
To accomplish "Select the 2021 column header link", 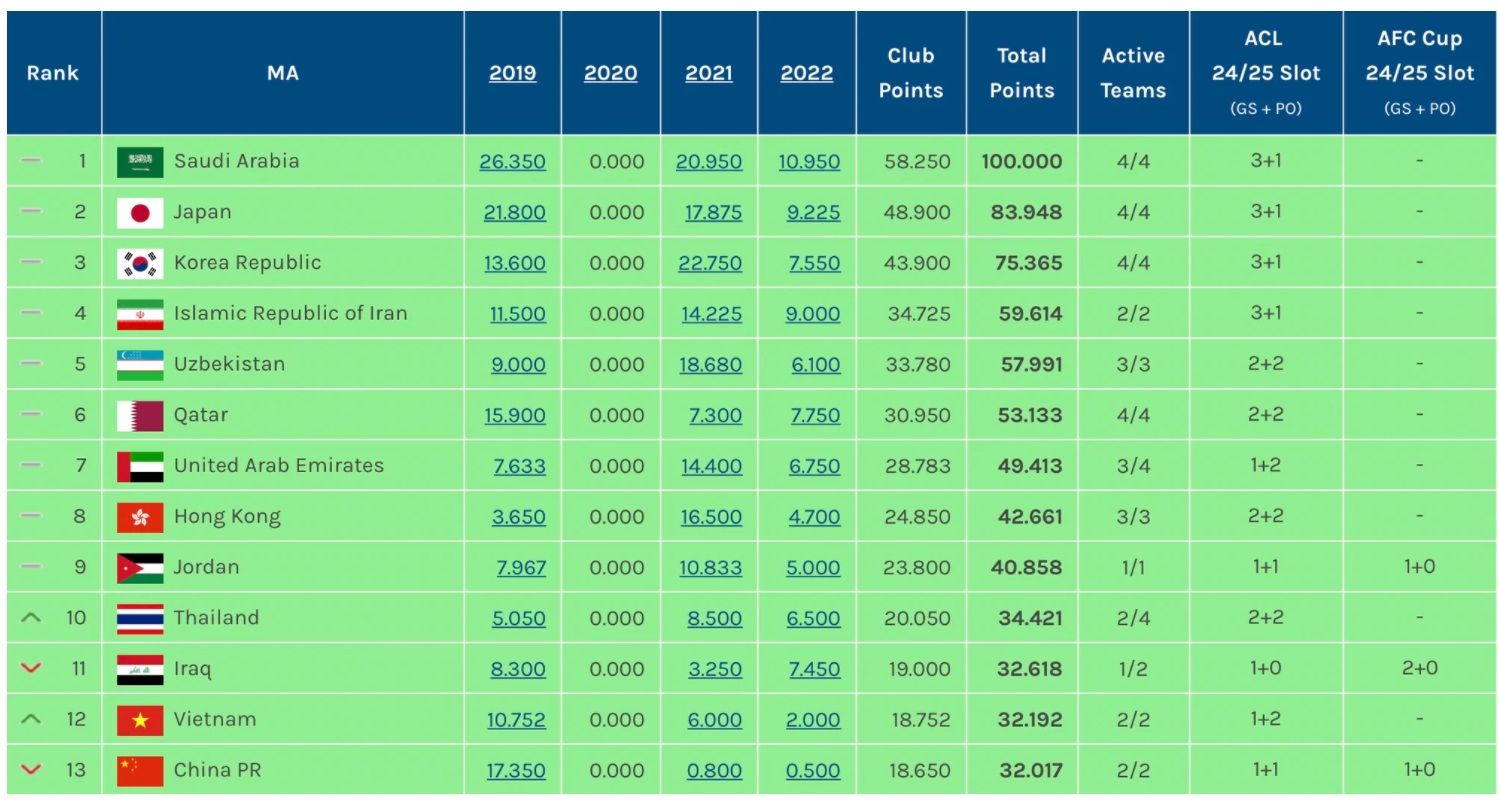I will 708,74.
